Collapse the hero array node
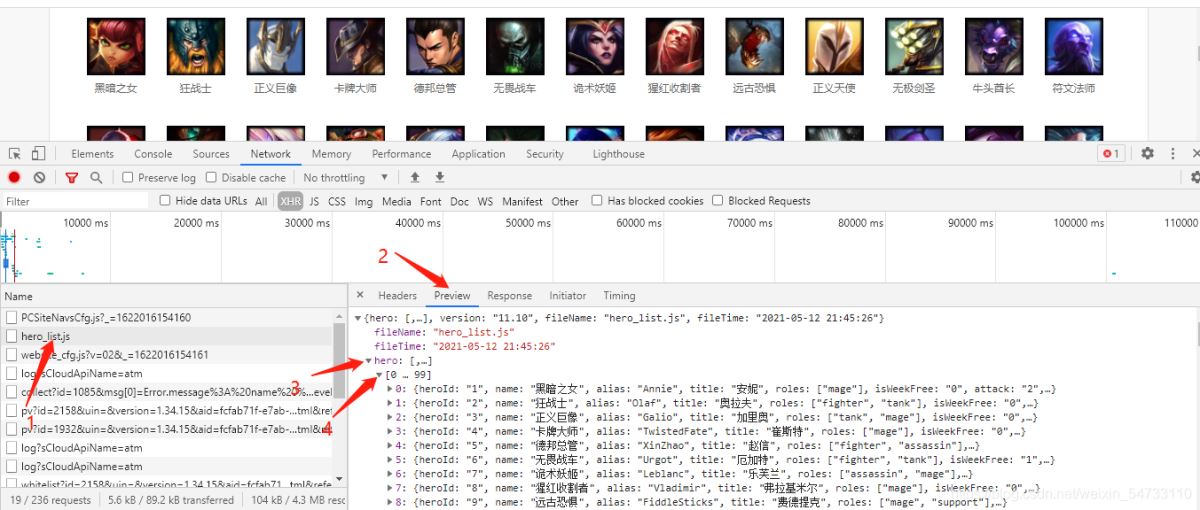1200x510 pixels. pos(369,360)
